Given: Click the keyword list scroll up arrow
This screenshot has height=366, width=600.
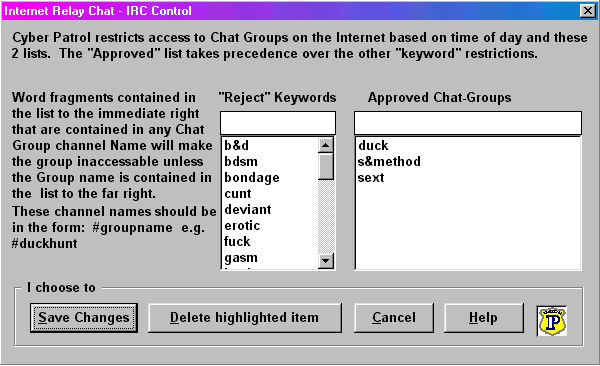Looking at the screenshot, I should click(326, 145).
